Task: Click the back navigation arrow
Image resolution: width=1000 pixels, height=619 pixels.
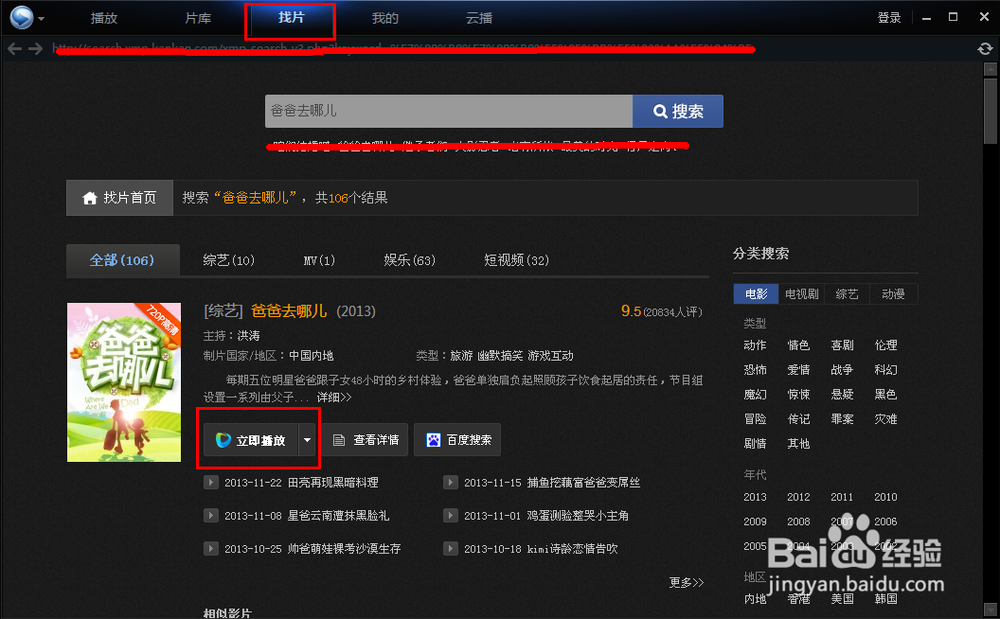Action: pos(13,46)
